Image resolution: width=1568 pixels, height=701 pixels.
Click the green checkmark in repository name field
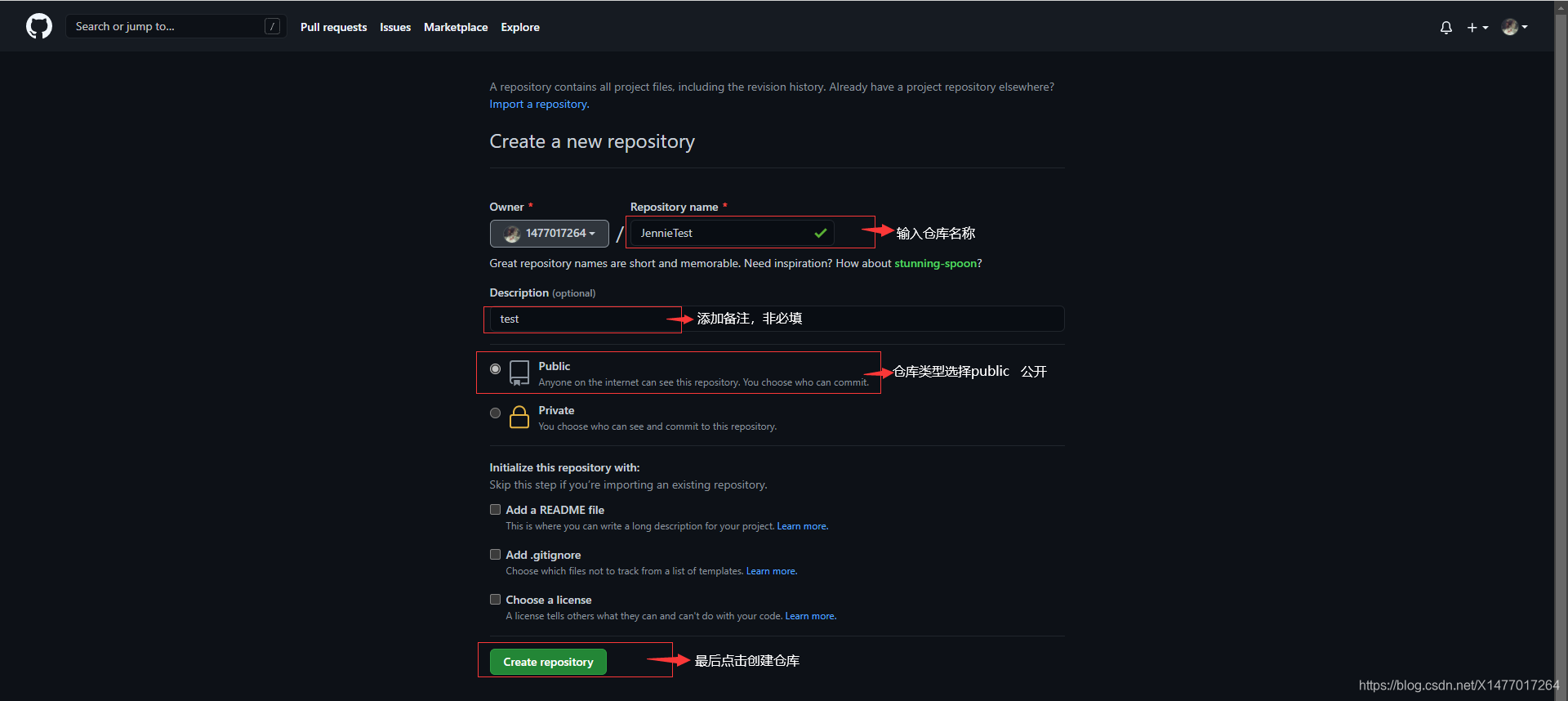[x=821, y=233]
